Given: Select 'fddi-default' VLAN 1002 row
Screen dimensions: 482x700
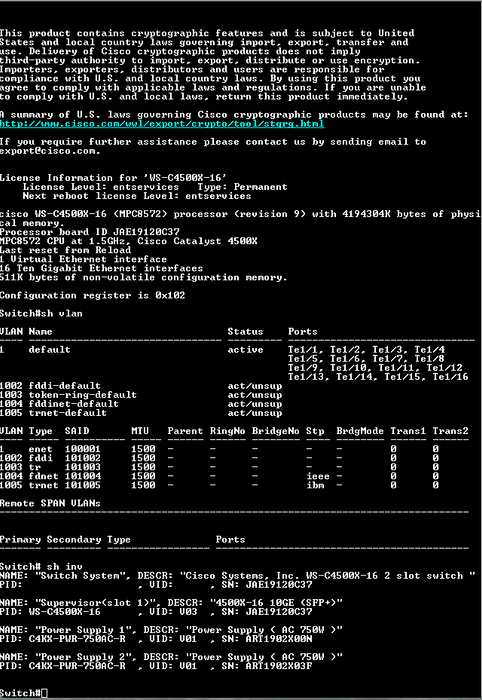Looking at the screenshot, I should pyautogui.click(x=141, y=386).
